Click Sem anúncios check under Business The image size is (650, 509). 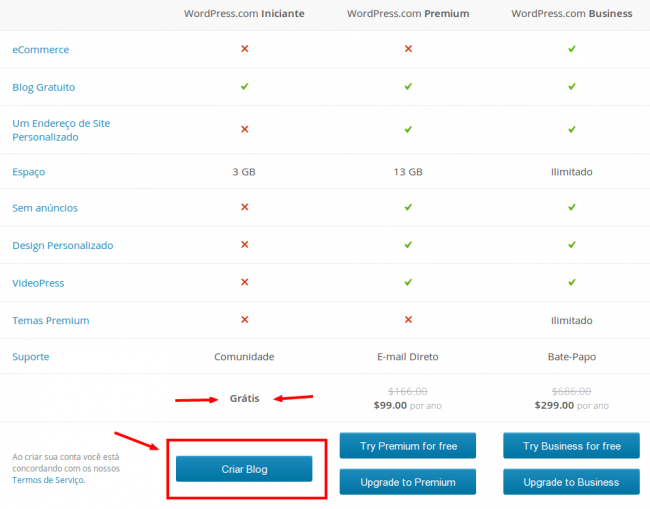pyautogui.click(x=572, y=207)
